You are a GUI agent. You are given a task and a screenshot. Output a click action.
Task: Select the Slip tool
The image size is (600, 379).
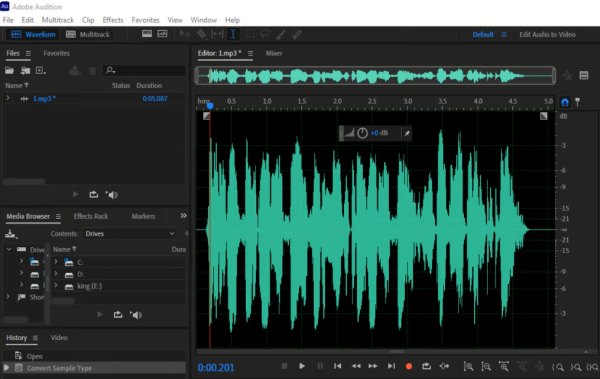[x=217, y=34]
